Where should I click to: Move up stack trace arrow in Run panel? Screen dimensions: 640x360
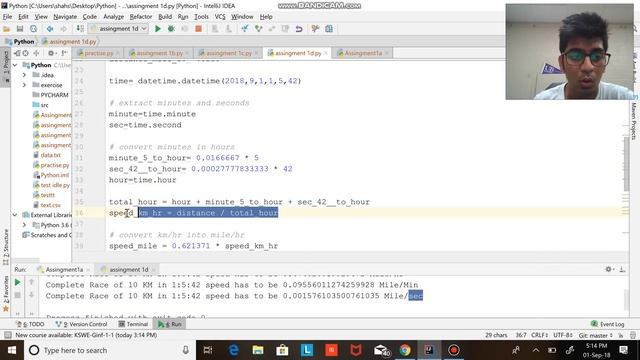coord(31,282)
